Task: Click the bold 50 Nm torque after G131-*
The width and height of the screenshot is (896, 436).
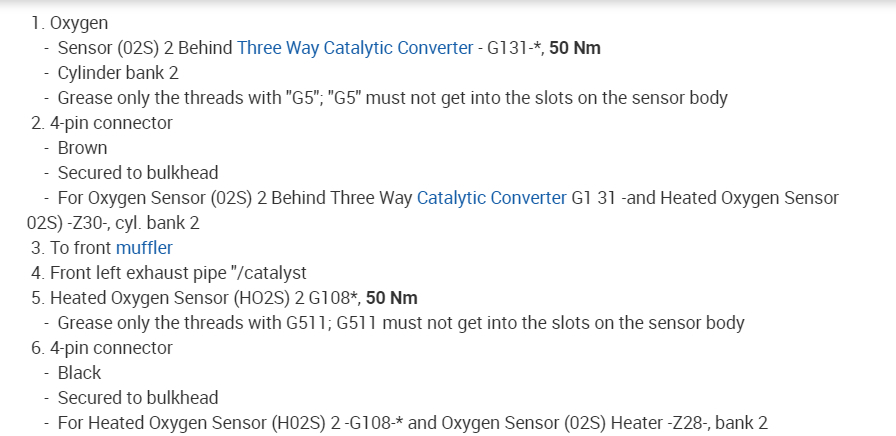Action: pos(575,48)
